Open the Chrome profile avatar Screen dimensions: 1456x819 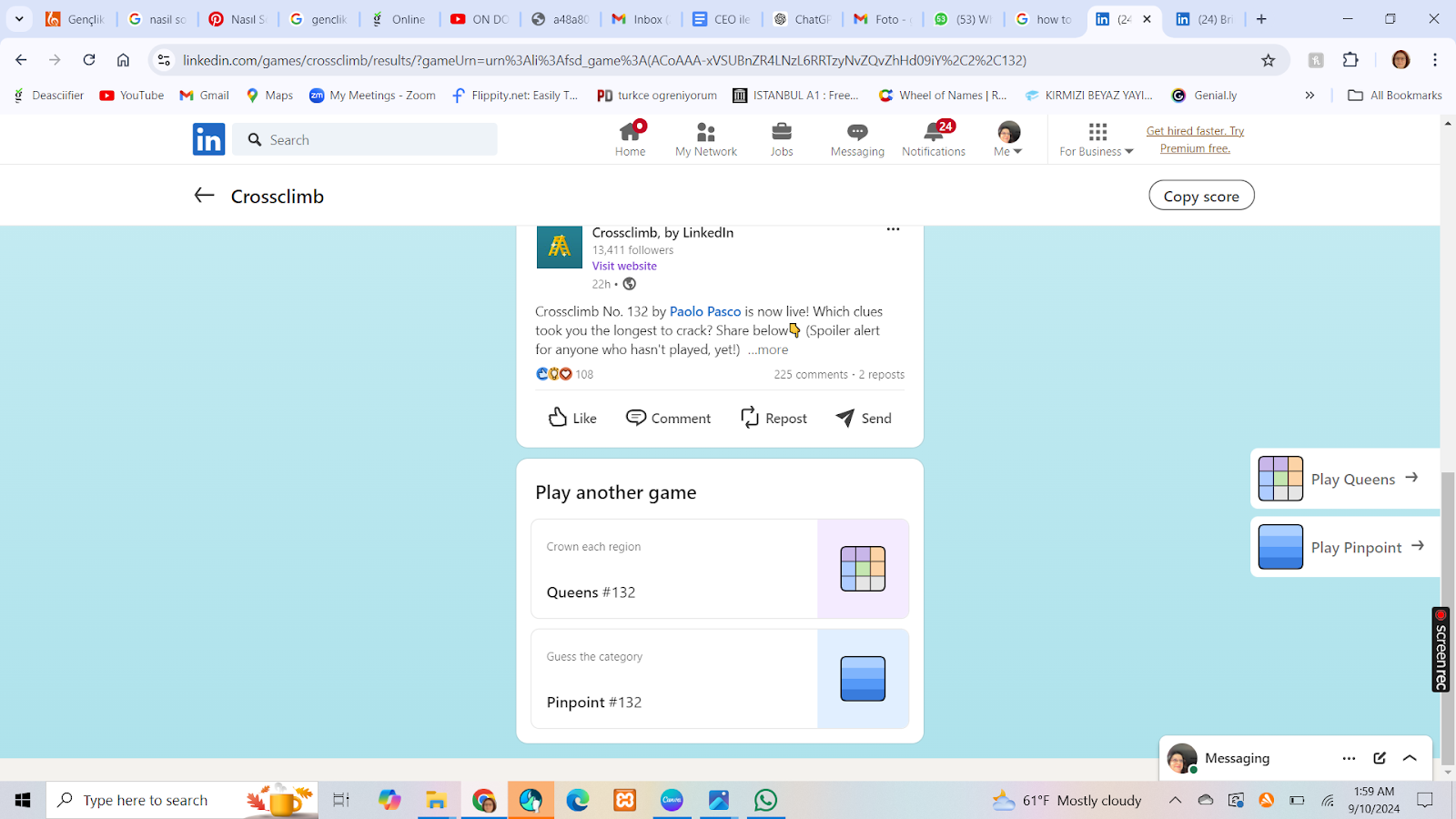point(1400,60)
